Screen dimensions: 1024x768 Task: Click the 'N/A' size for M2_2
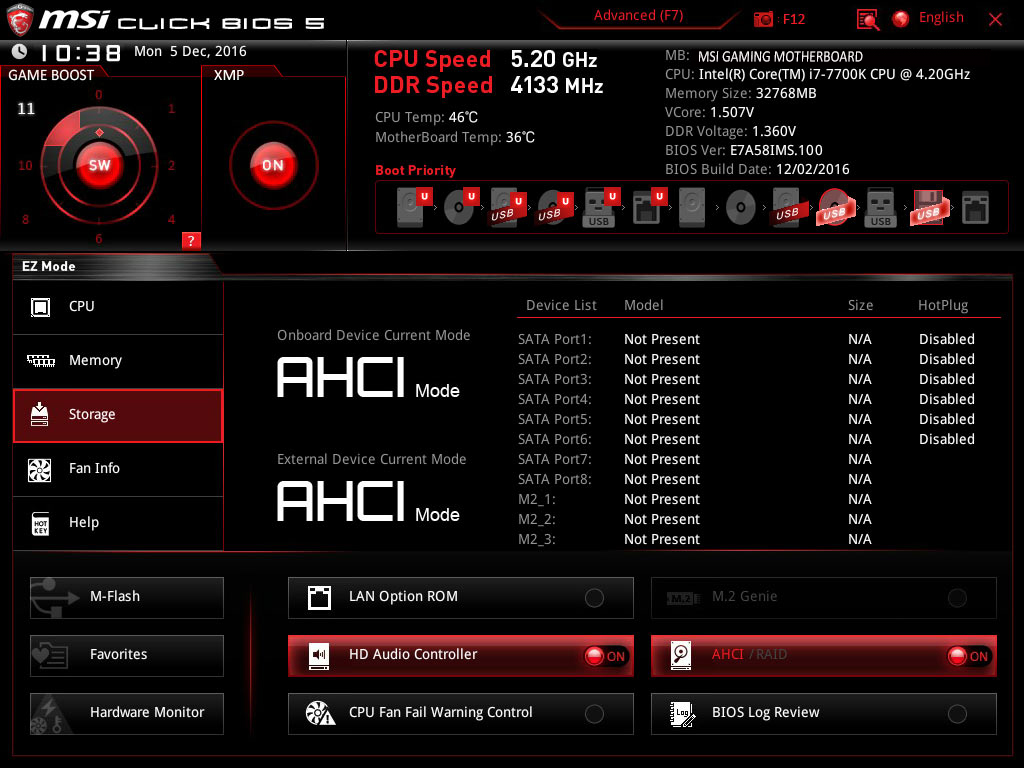coord(859,519)
